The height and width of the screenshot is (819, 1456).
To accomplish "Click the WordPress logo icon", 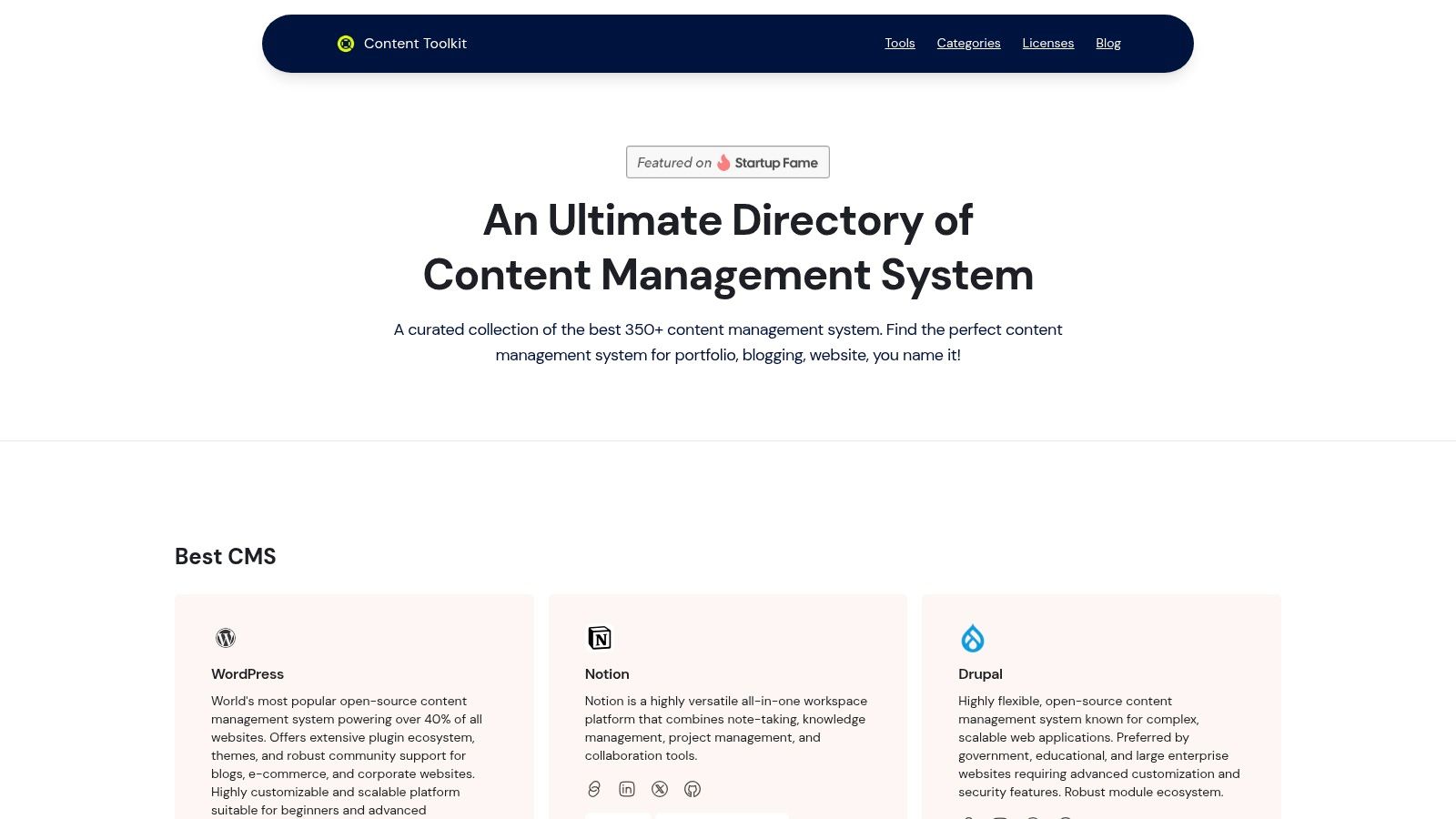I will 226,638.
